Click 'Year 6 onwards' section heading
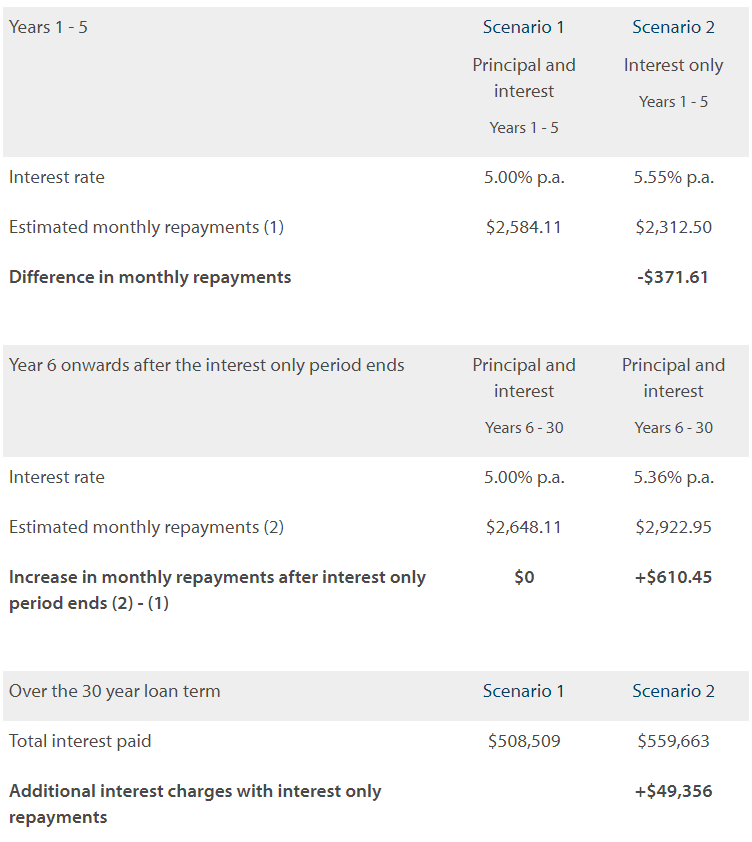This screenshot has height=842, width=752. 207,365
